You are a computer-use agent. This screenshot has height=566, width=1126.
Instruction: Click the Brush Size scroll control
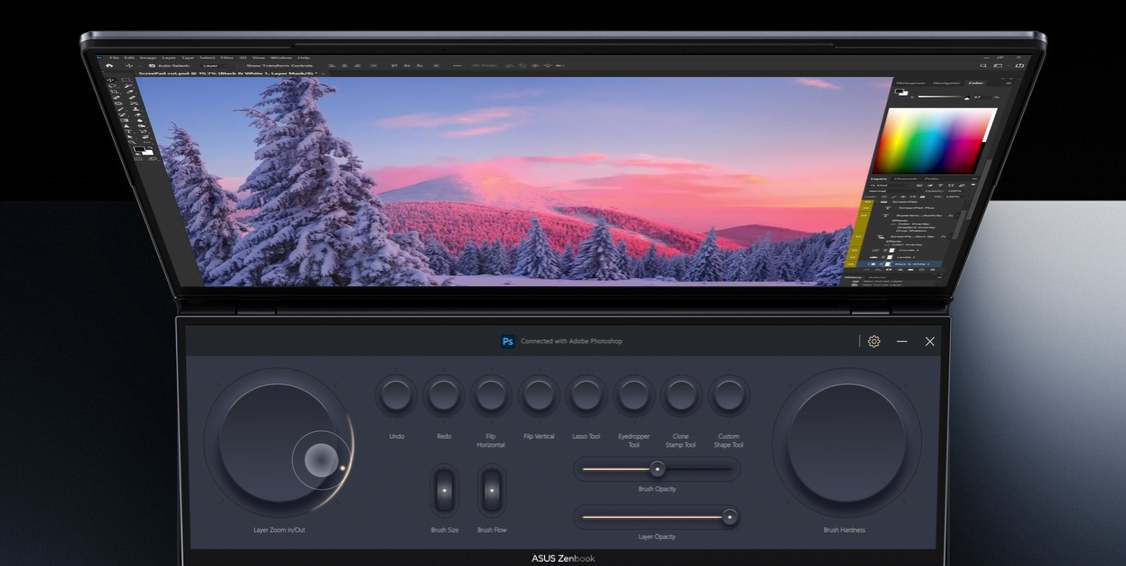coord(445,491)
